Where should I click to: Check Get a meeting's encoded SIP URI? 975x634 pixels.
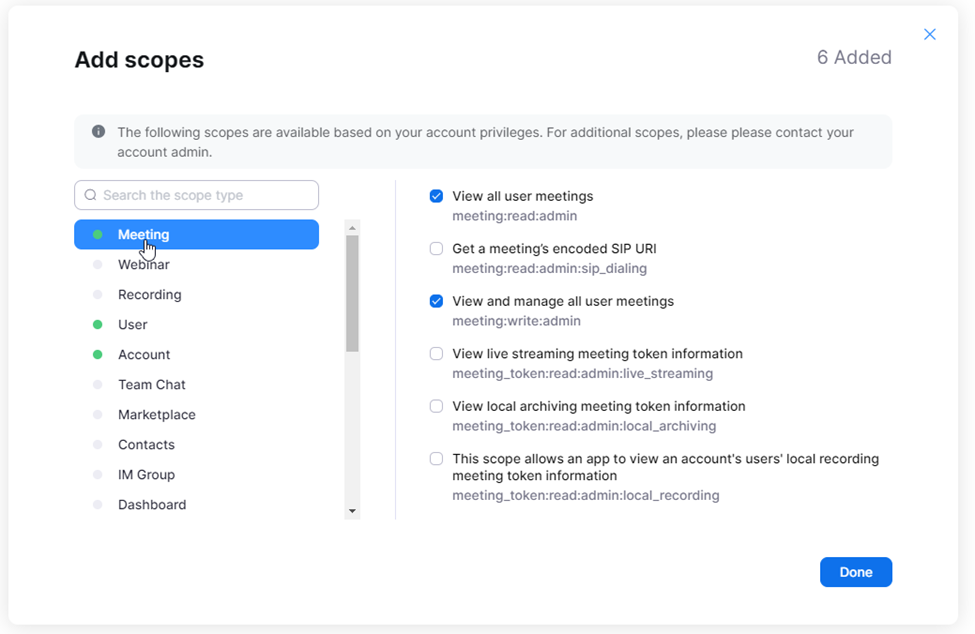pyautogui.click(x=437, y=249)
